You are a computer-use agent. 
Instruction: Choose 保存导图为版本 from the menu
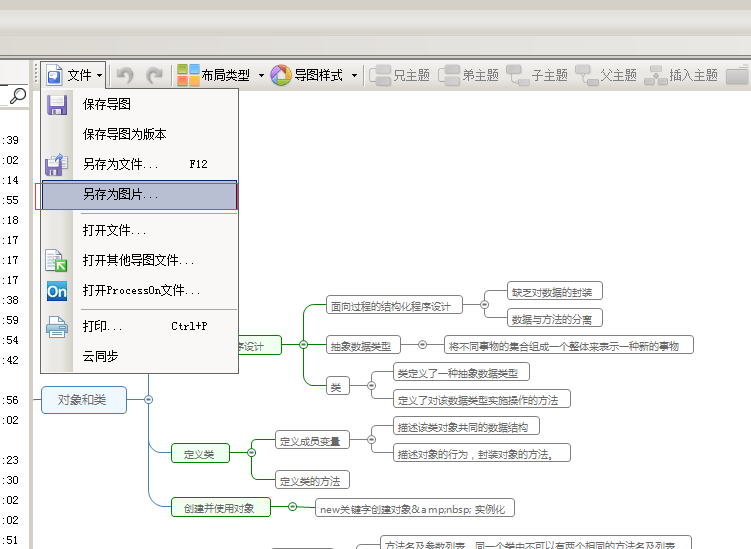pyautogui.click(x=124, y=134)
